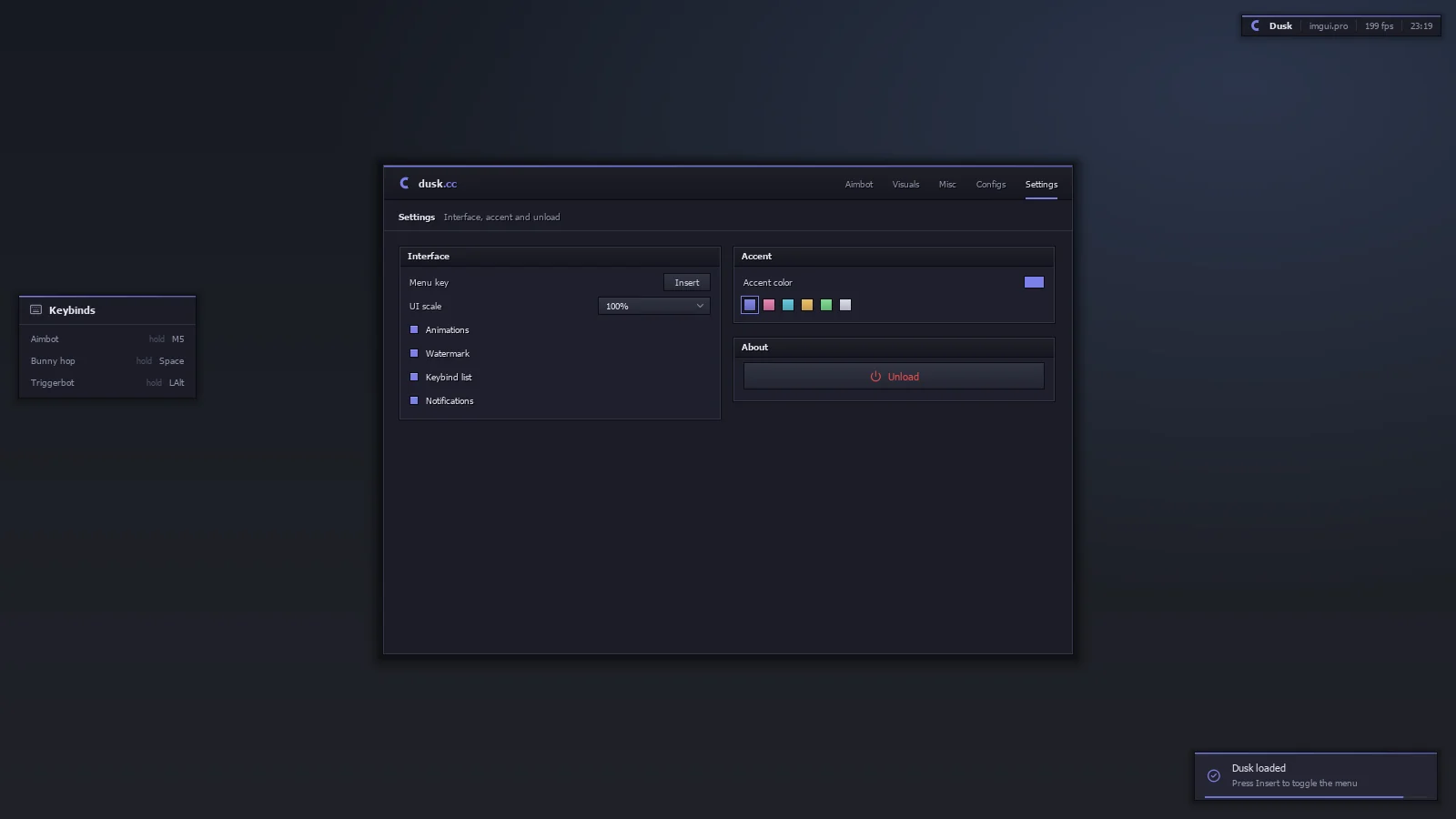
Task: Click the Unload button
Action: [894, 376]
